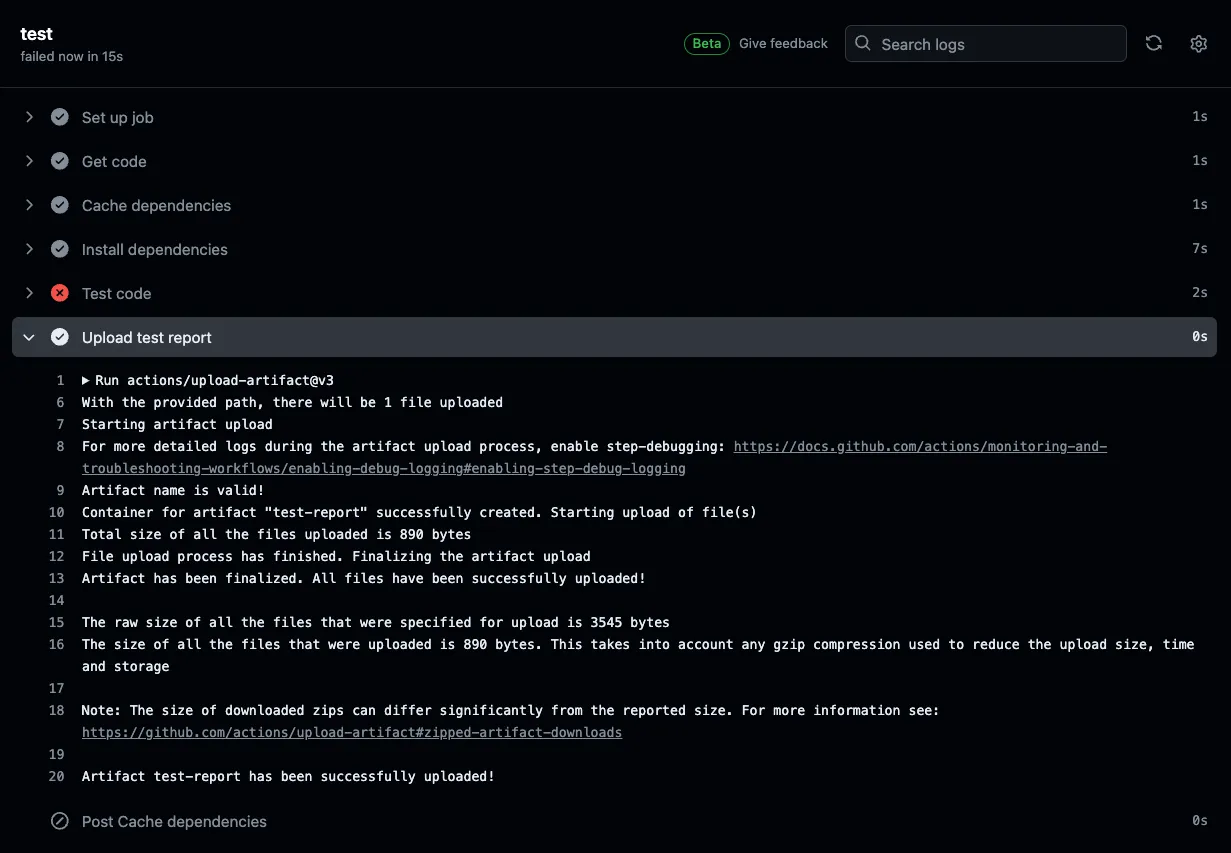Click the Search logs input field
Image resolution: width=1231 pixels, height=853 pixels.
[995, 44]
